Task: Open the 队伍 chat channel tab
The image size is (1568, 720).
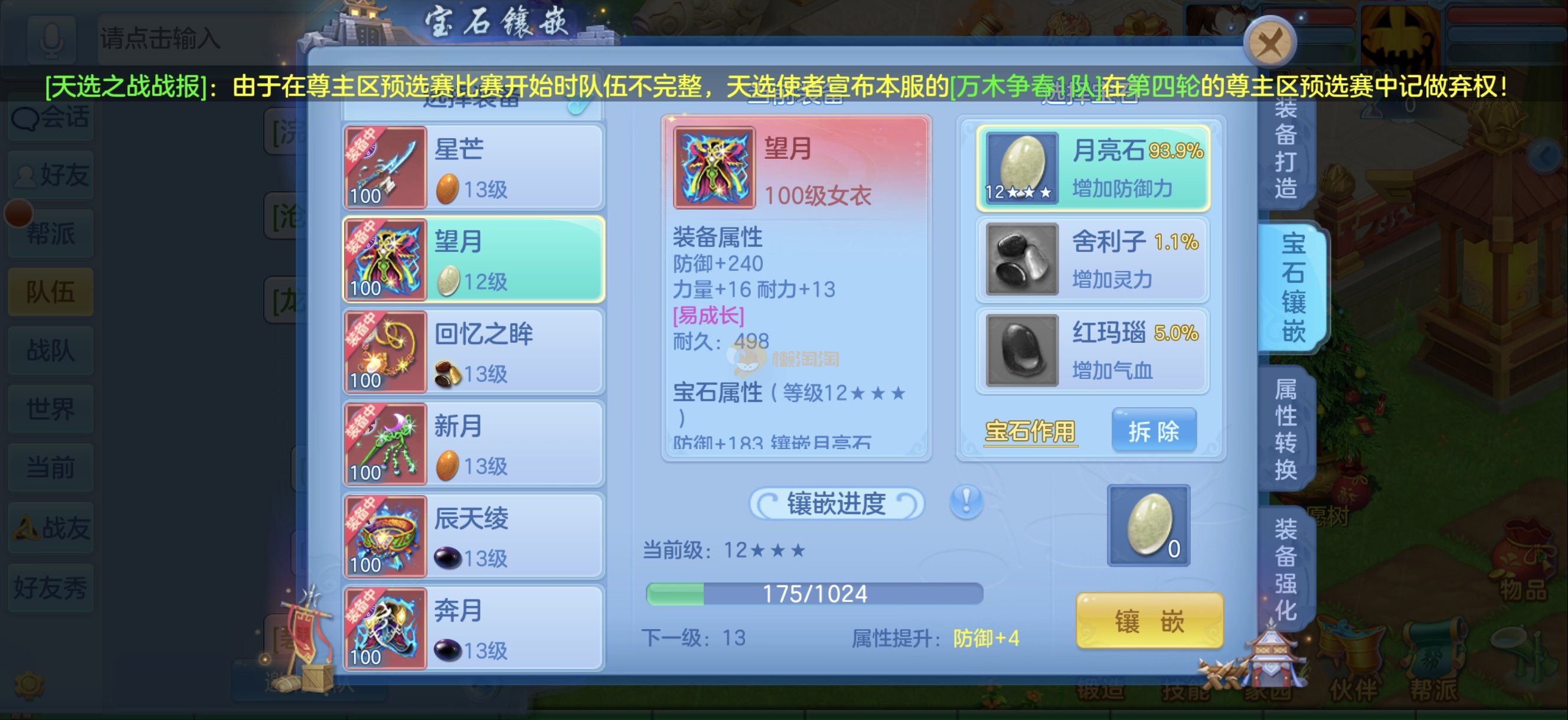Action: coord(51,292)
